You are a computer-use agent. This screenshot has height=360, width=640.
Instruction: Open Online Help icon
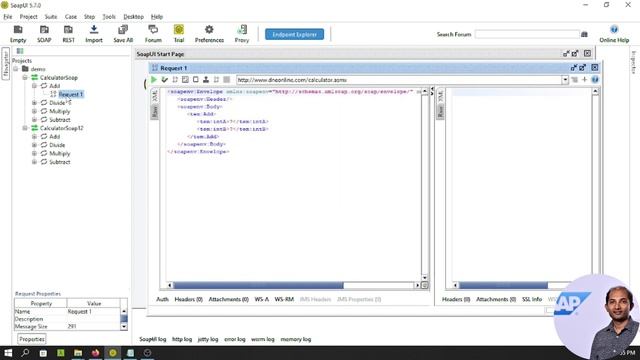614,34
